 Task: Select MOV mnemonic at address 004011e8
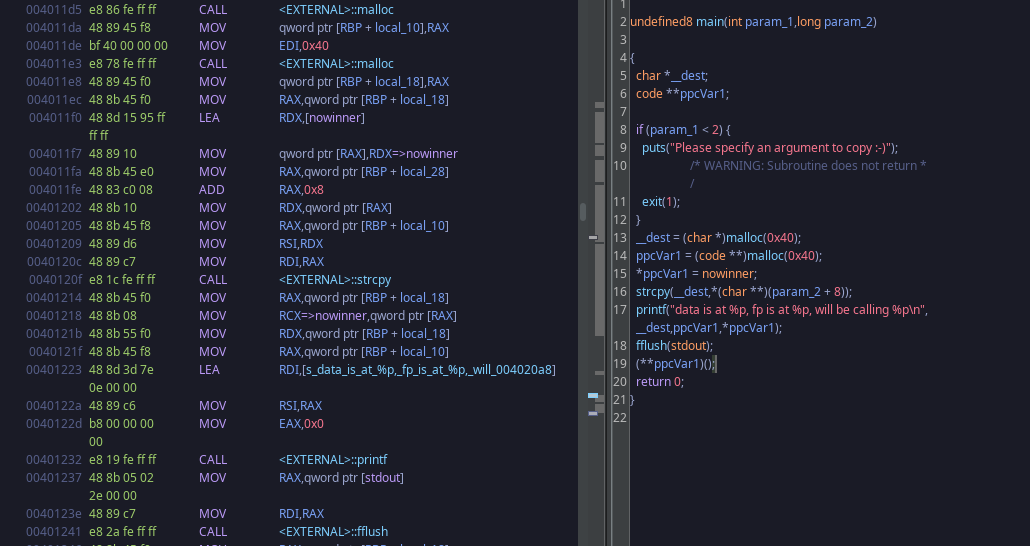tap(213, 82)
